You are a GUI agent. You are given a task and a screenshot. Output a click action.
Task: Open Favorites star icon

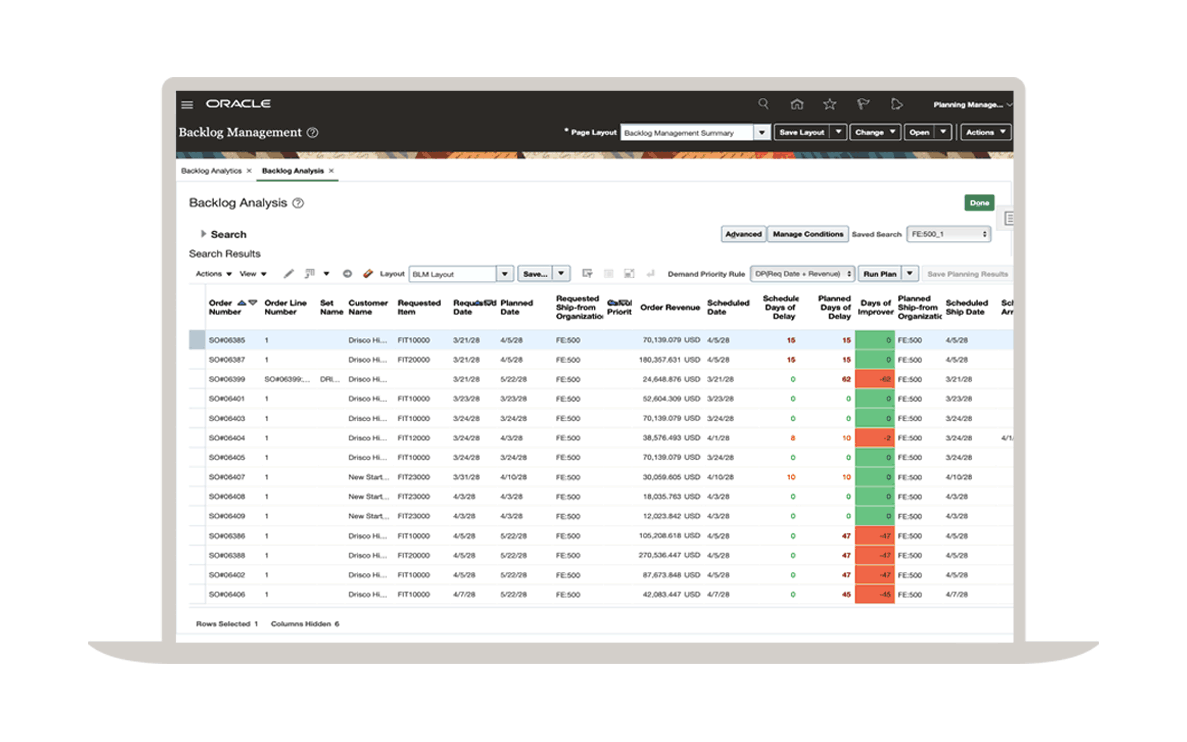[x=830, y=104]
